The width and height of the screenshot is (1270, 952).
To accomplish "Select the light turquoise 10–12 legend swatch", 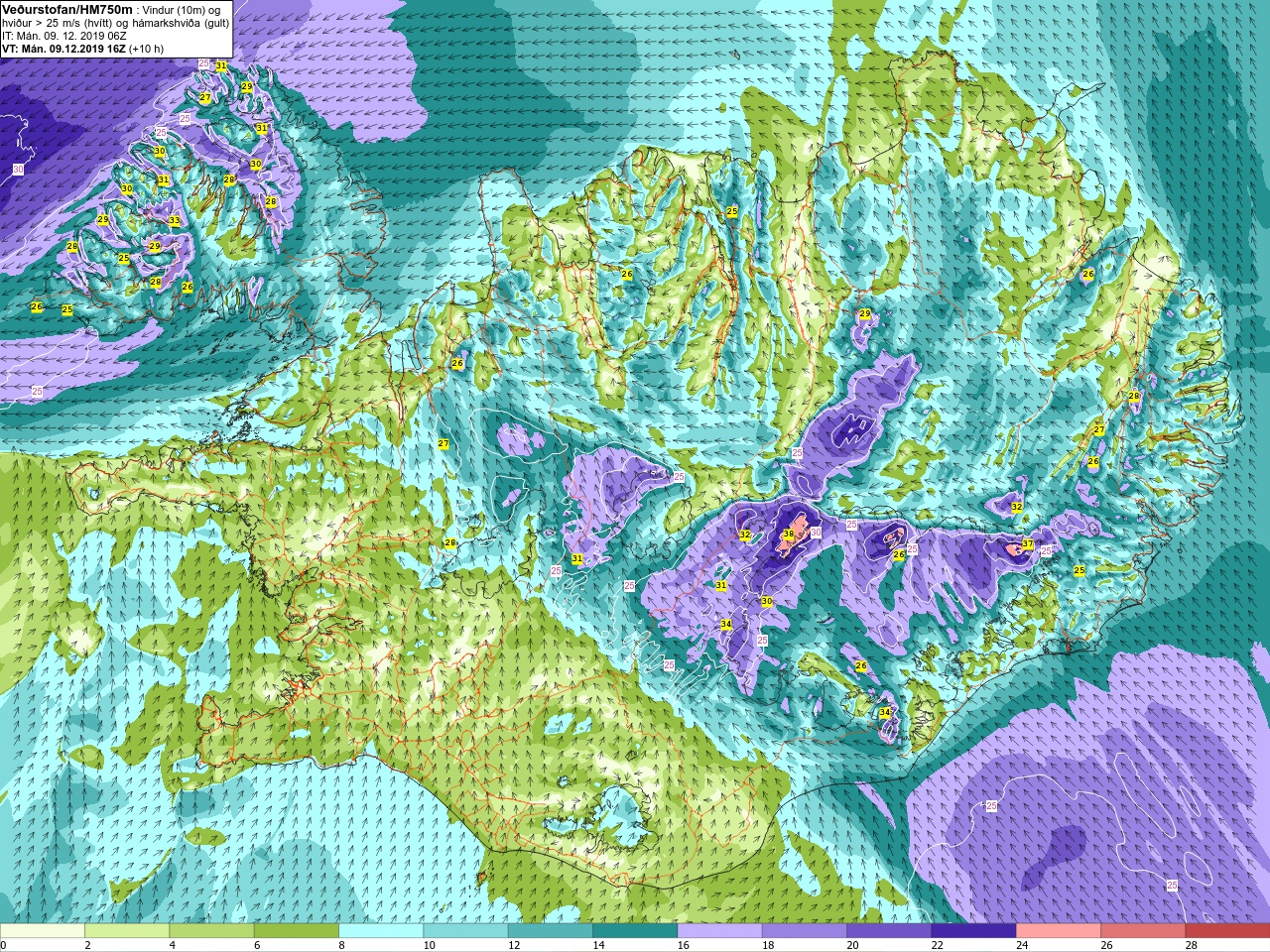I will (465, 931).
